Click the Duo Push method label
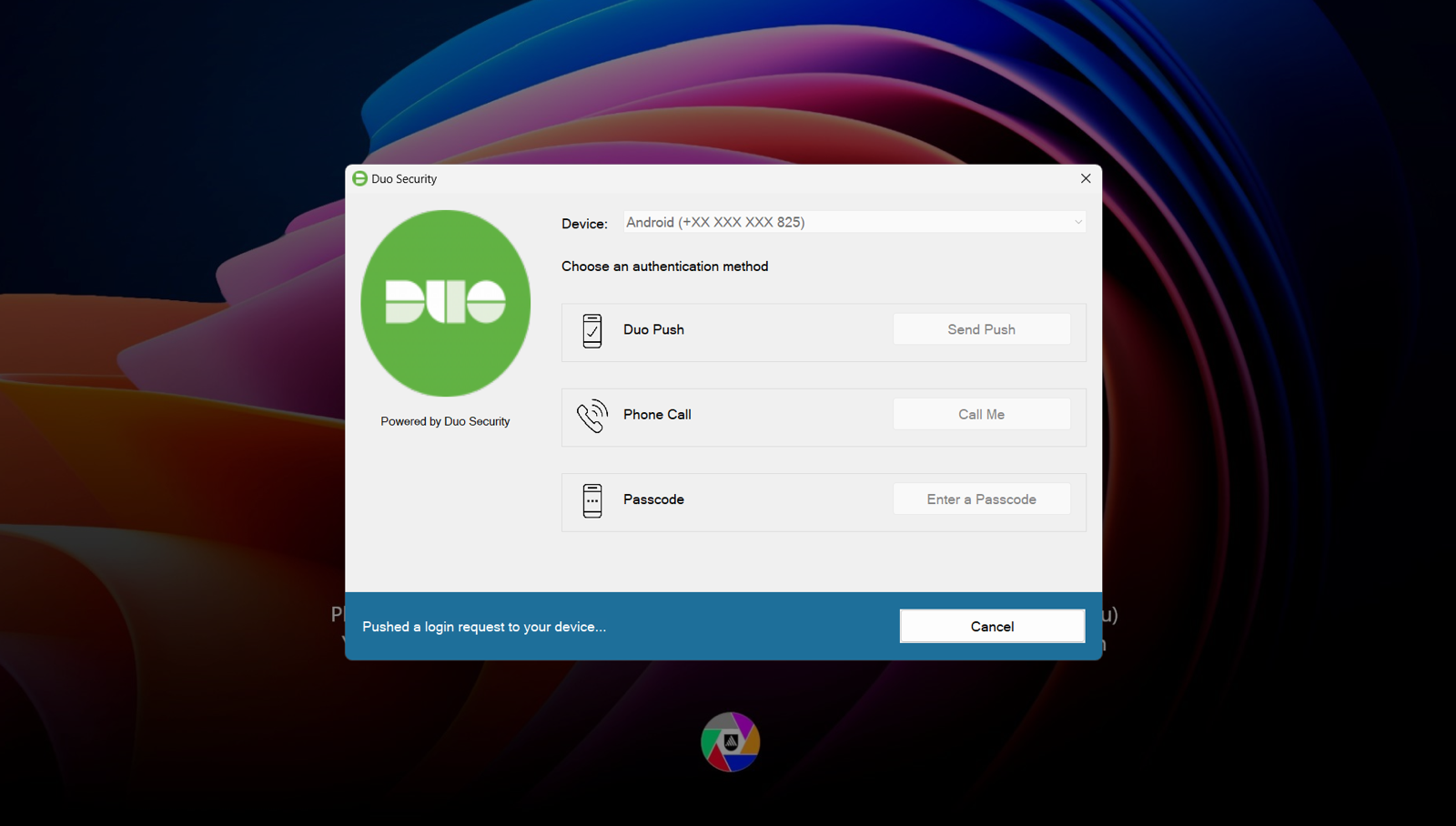This screenshot has width=1456, height=826. click(653, 329)
